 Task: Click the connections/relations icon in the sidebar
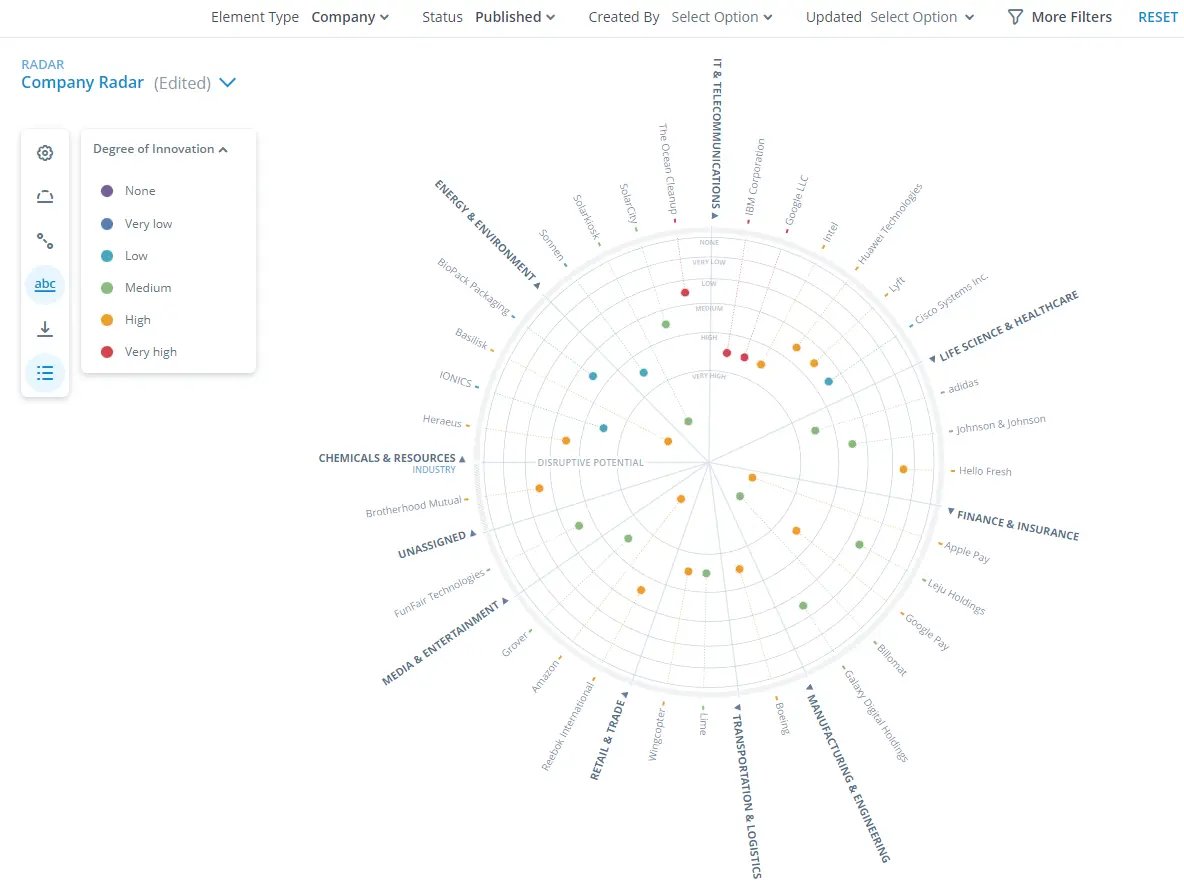[44, 240]
